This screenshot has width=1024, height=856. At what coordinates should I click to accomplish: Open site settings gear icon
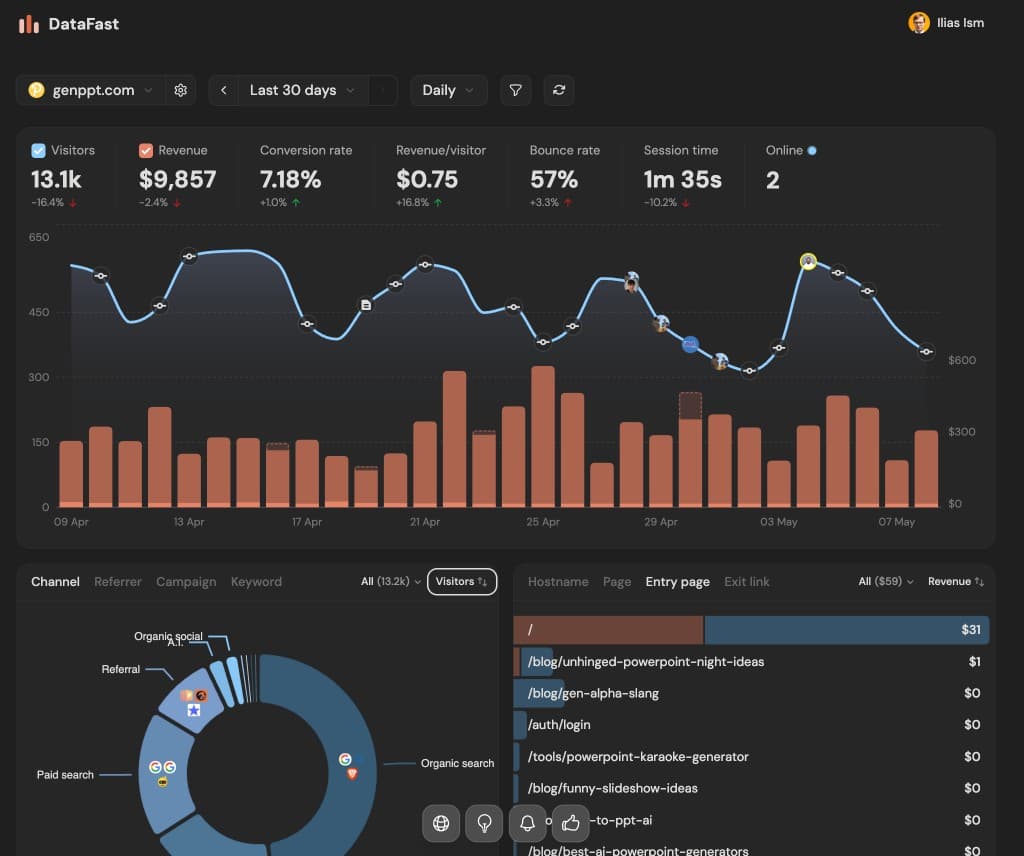[180, 90]
